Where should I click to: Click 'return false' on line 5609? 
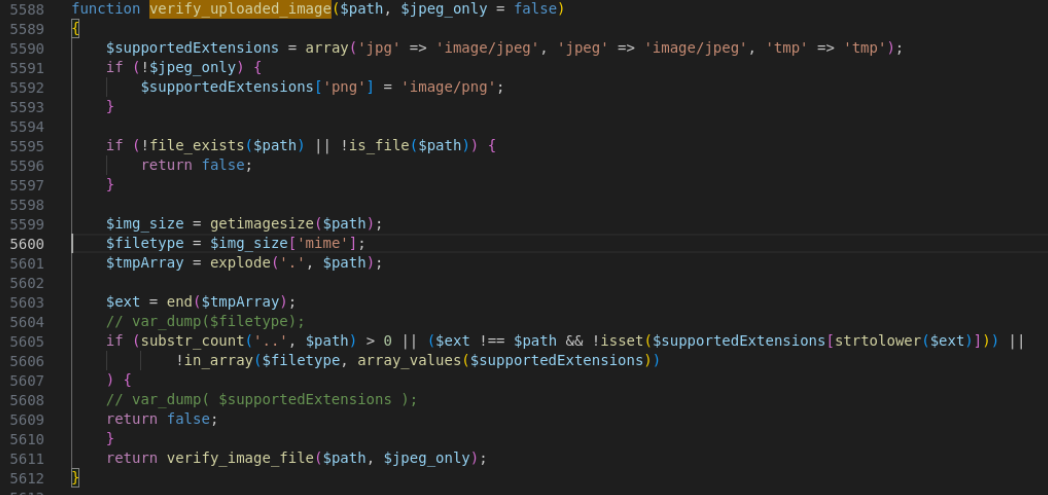pyautogui.click(x=158, y=420)
